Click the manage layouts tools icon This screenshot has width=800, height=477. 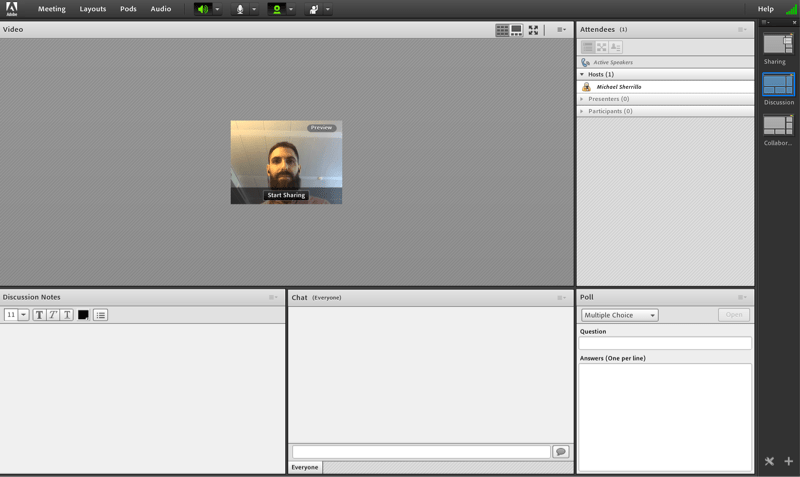click(x=769, y=461)
